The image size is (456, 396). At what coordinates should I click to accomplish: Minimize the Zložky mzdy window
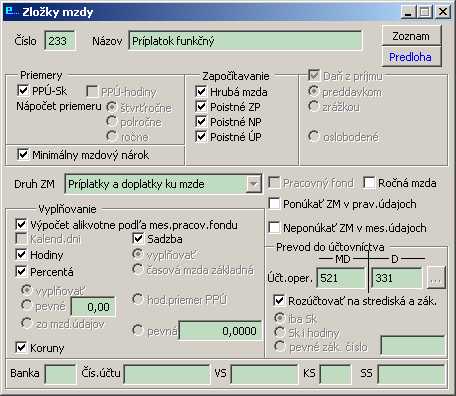(409, 12)
